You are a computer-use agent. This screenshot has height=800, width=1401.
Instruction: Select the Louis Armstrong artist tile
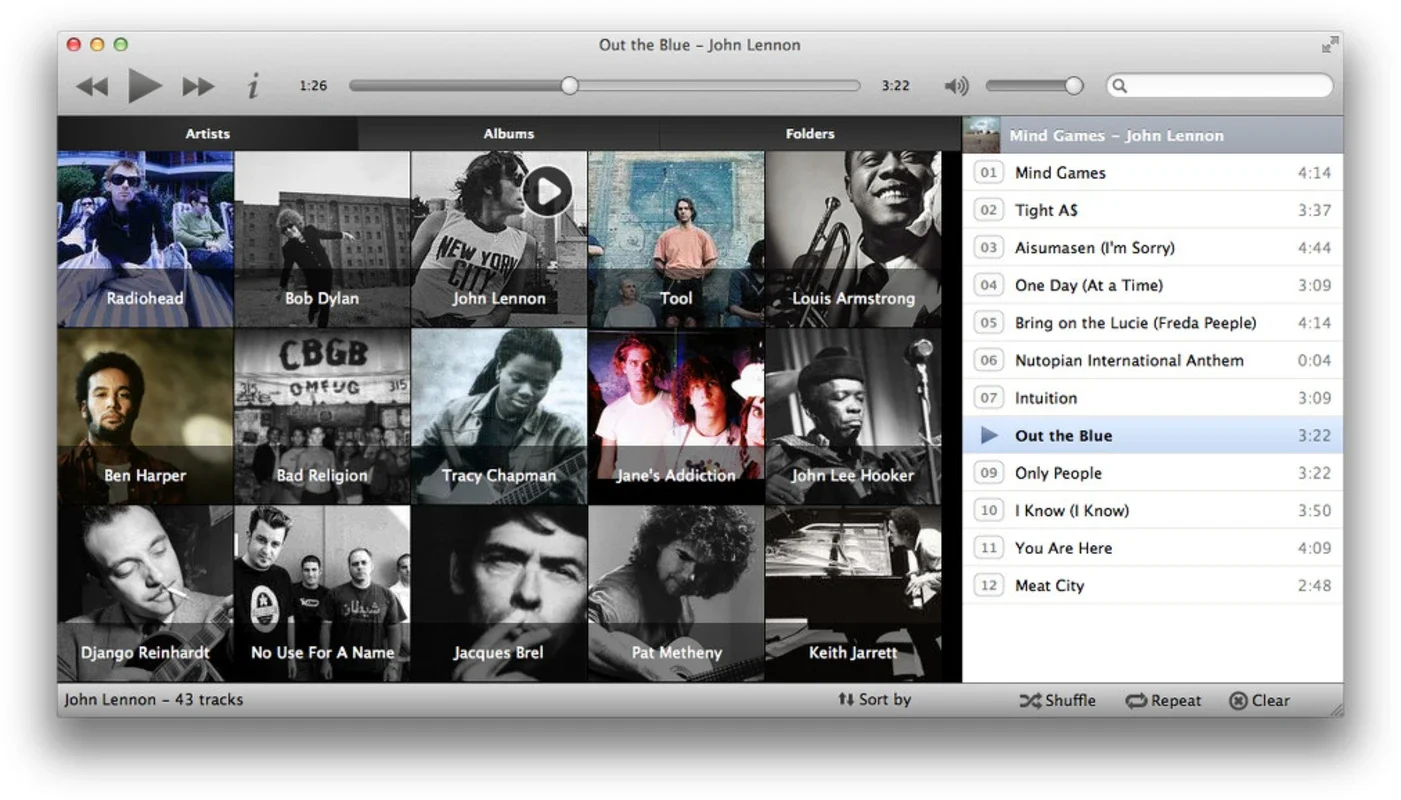pos(853,239)
